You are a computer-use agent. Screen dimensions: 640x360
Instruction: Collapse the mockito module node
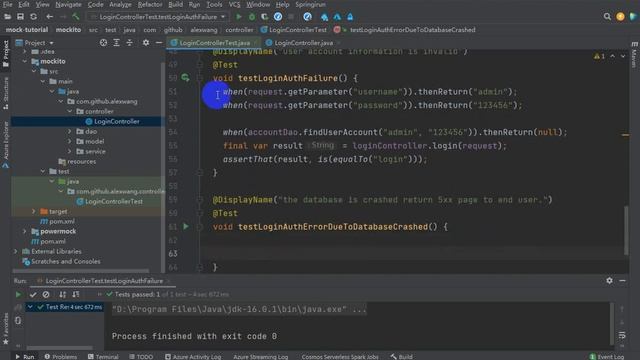click(x=25, y=61)
